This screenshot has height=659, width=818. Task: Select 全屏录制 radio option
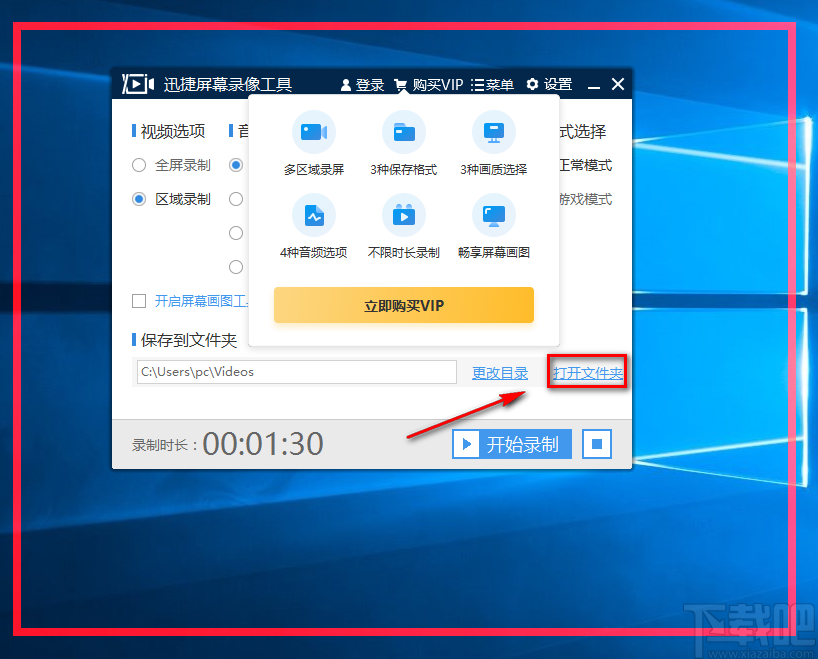[x=139, y=165]
